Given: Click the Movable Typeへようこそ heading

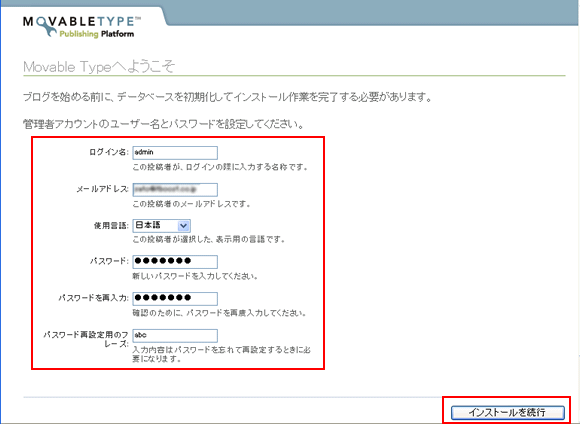Looking at the screenshot, I should point(99,67).
